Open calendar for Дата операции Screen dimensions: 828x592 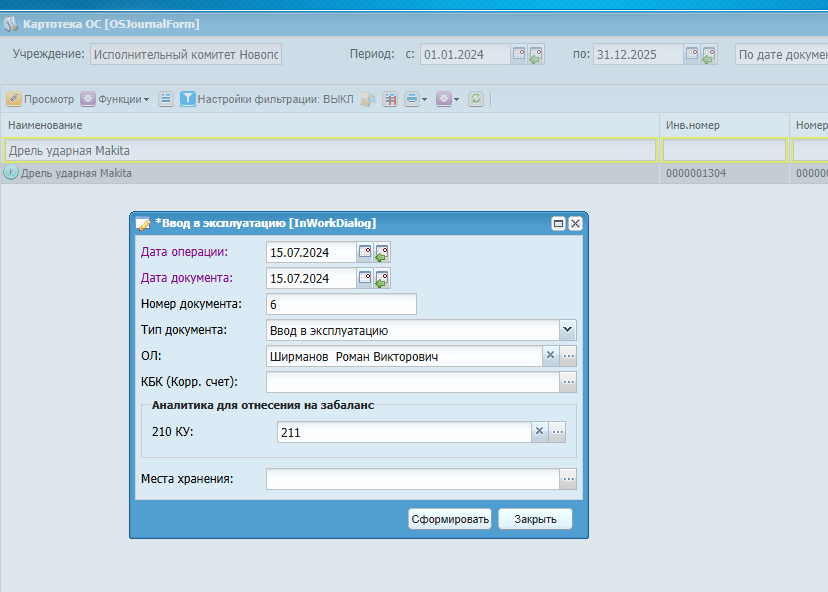point(365,252)
